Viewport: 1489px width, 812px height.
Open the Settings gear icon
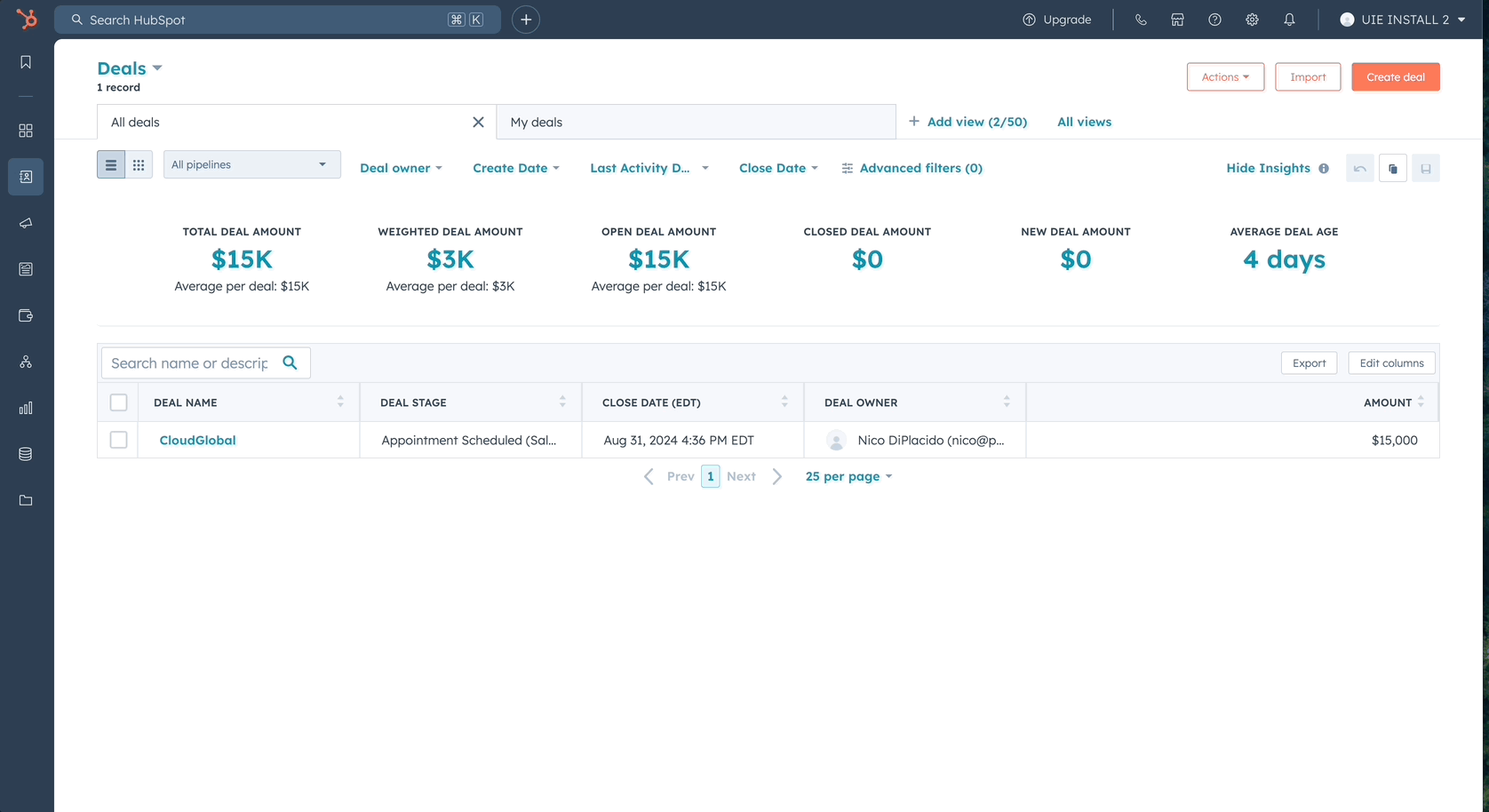[x=1252, y=20]
